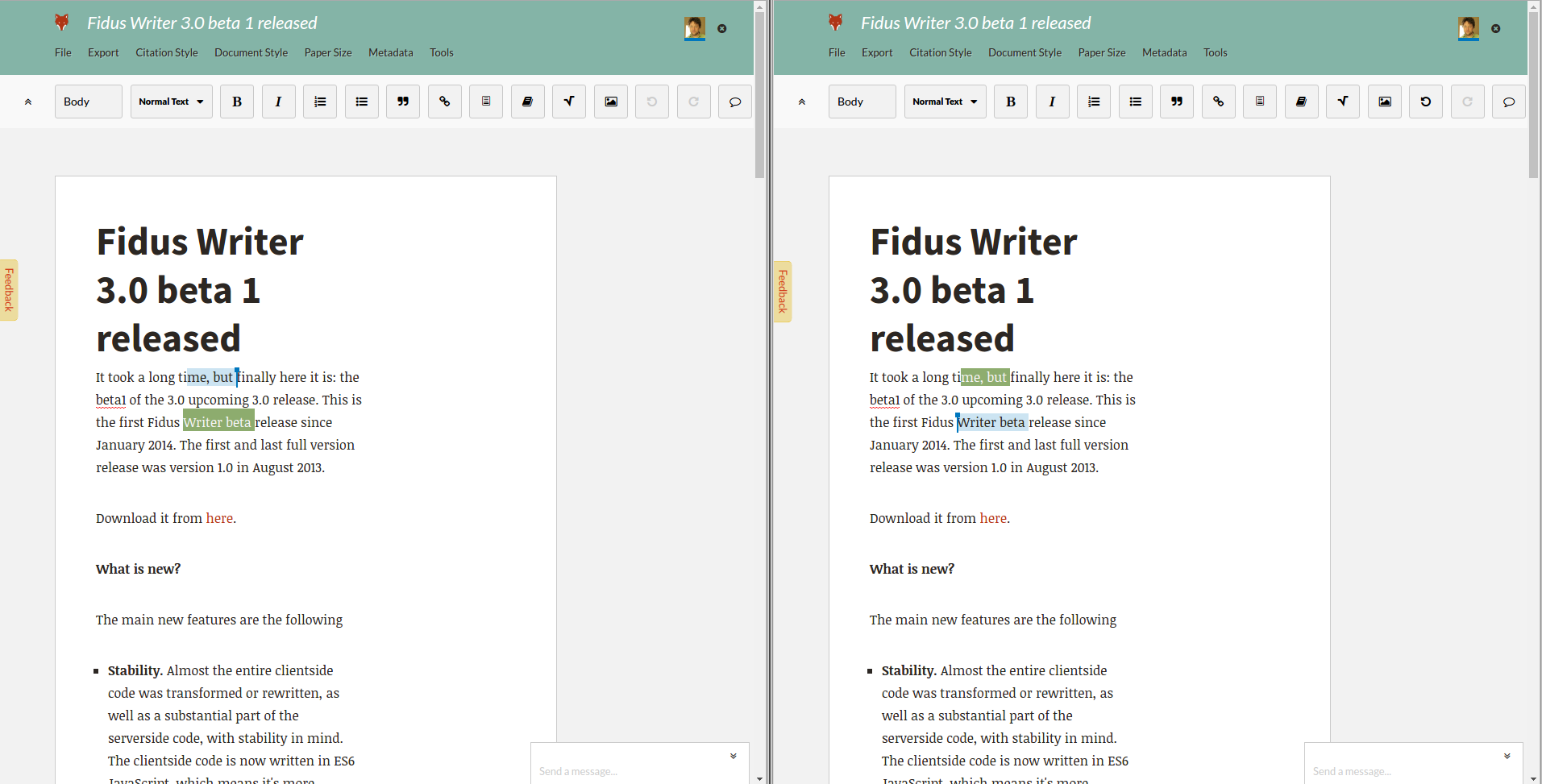Click user avatar in right window header
Image resolution: width=1542 pixels, height=784 pixels.
[x=1469, y=28]
